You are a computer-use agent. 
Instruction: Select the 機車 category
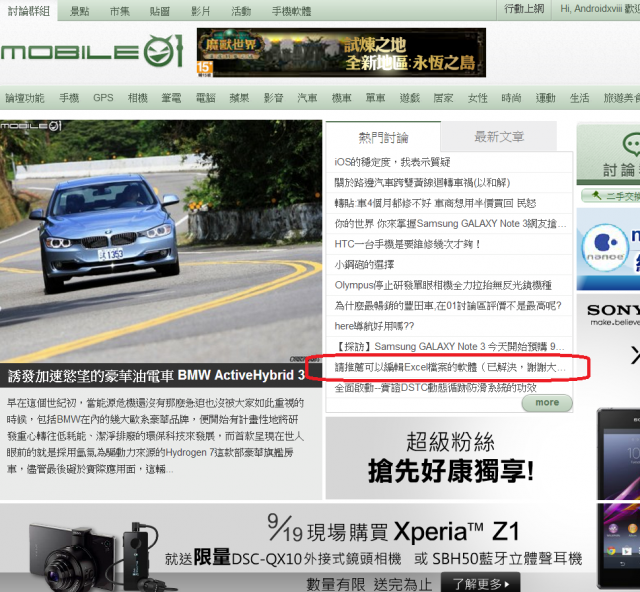(x=342, y=98)
